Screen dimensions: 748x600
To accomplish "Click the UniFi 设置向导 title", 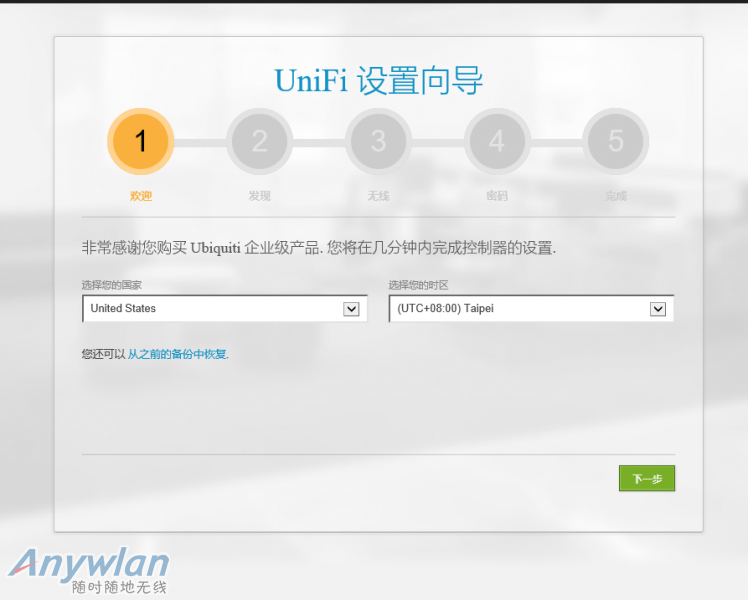I will (x=378, y=81).
